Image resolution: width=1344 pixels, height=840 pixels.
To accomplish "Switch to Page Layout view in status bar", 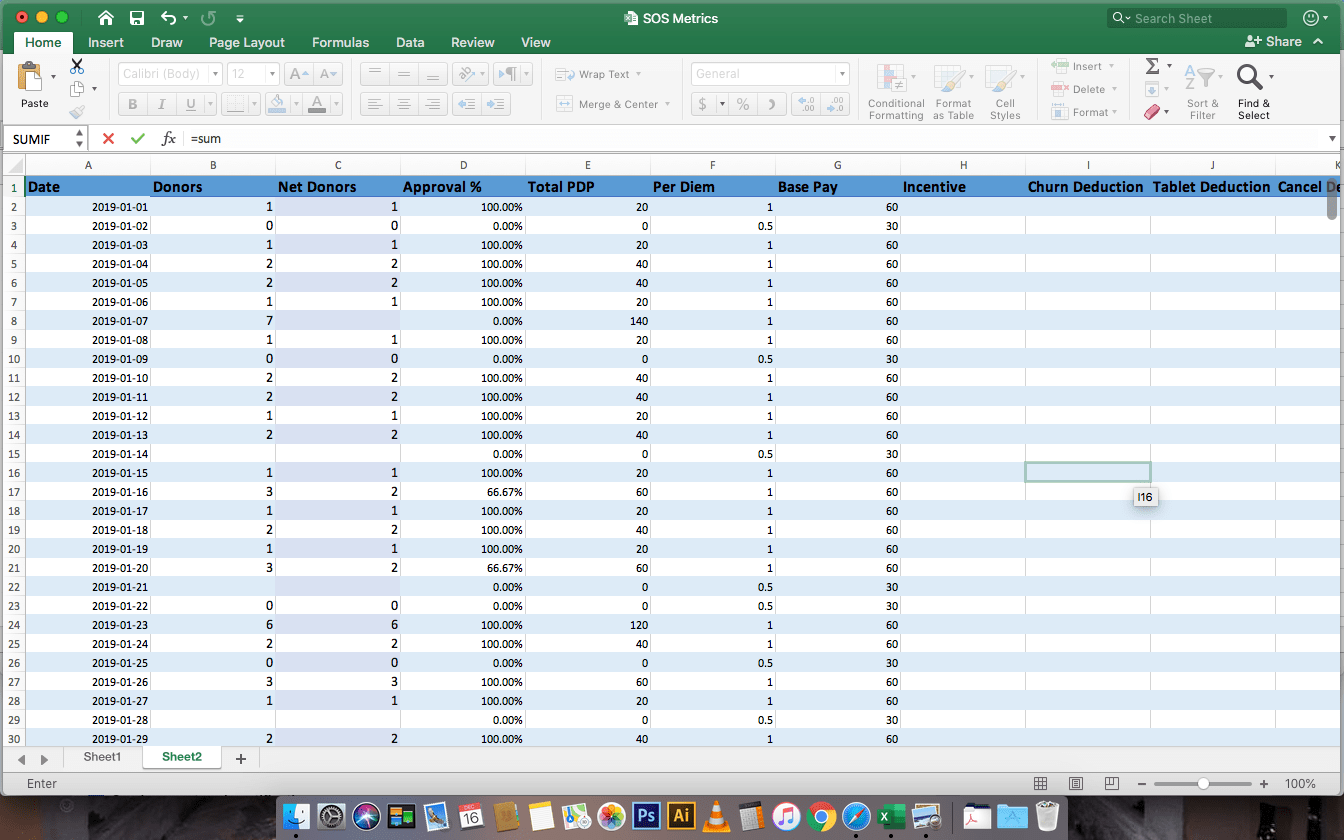I will pos(1075,784).
